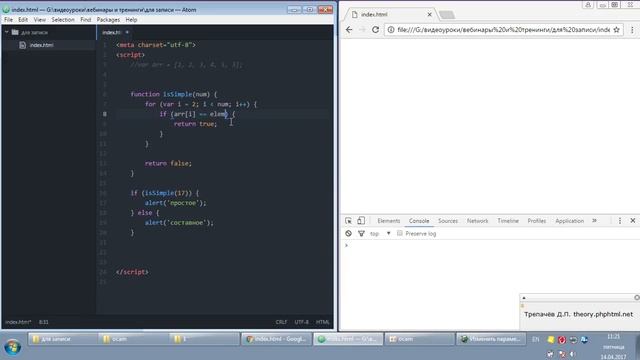Switch to DevTools Console tab
Image resolution: width=640 pixels, height=360 pixels.
click(419, 221)
